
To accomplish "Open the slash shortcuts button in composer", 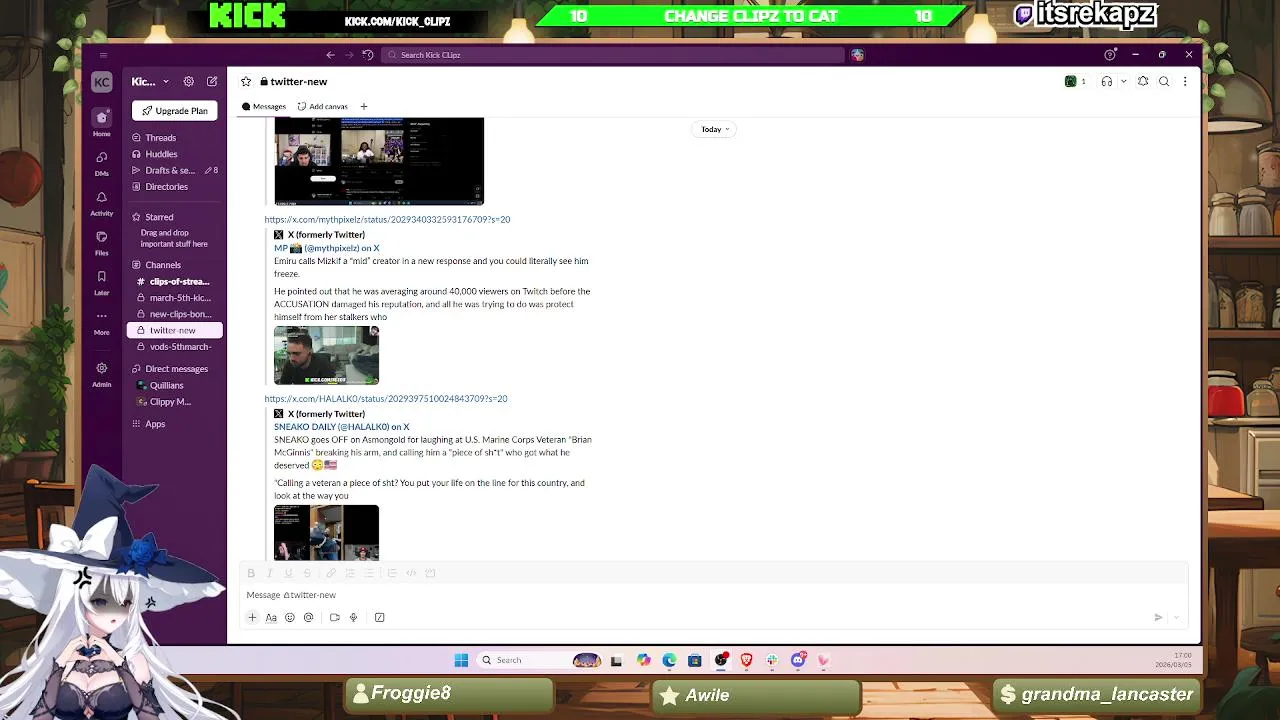I will (379, 617).
